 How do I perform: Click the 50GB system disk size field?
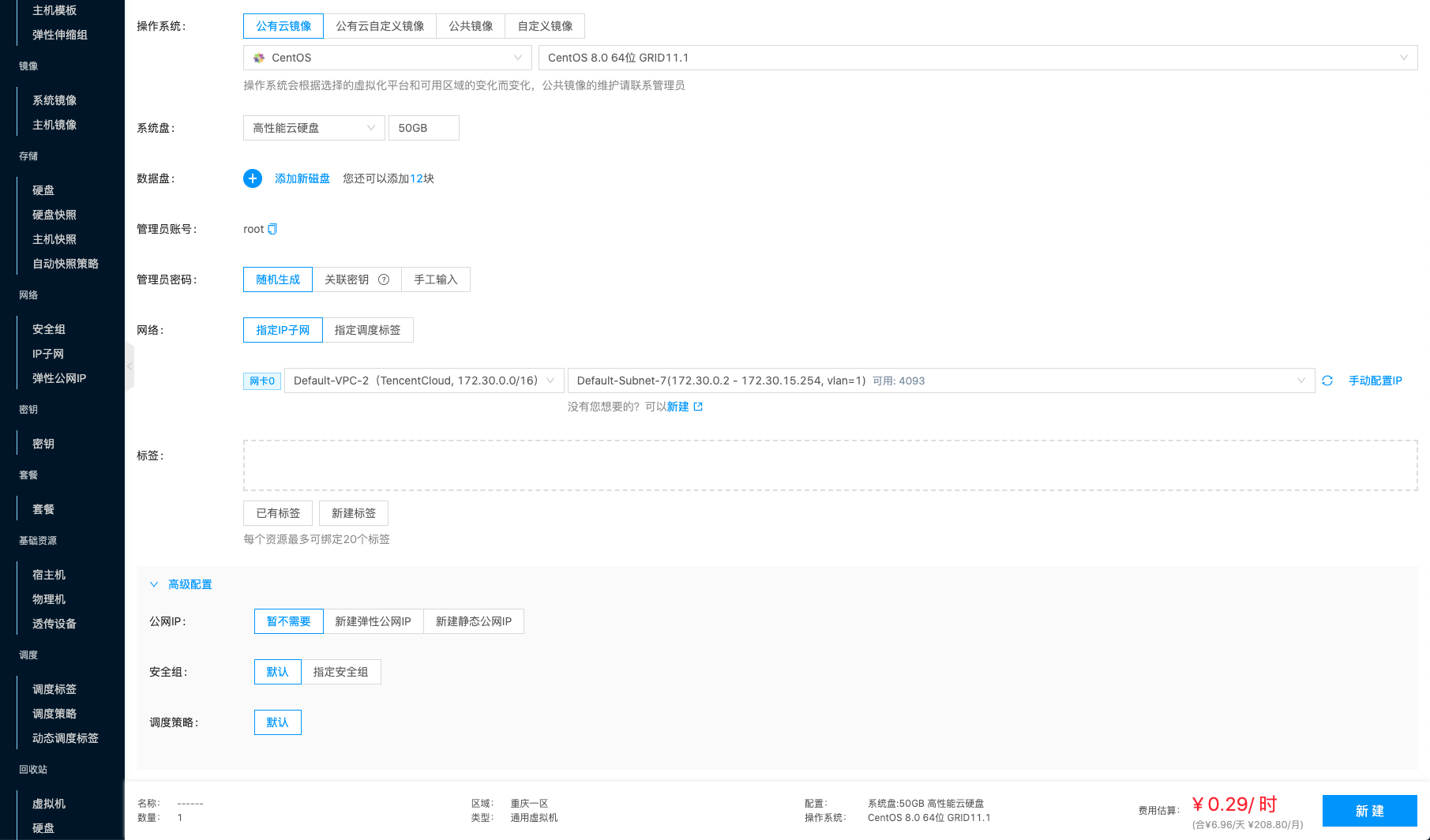423,128
